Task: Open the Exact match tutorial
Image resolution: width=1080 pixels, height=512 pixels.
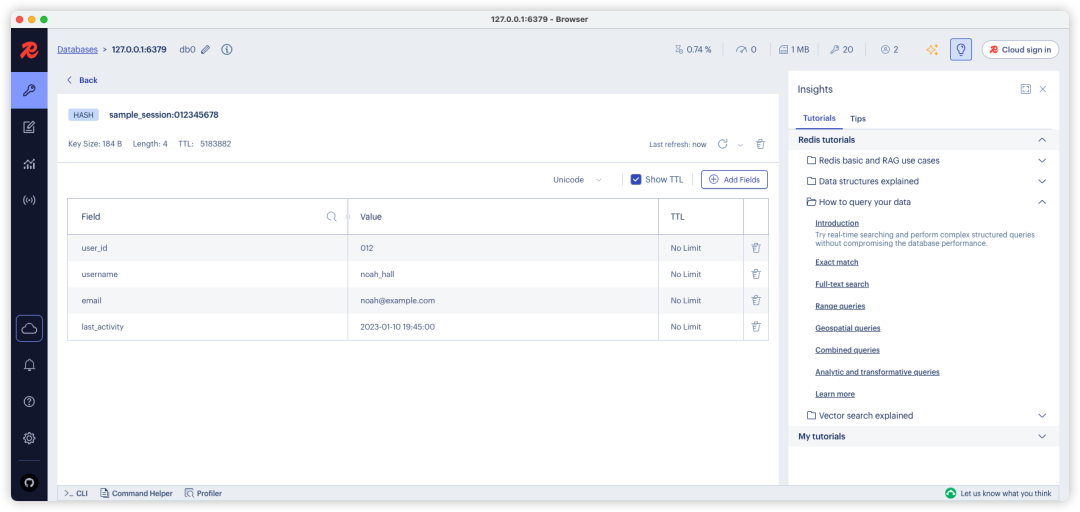Action: (x=837, y=263)
